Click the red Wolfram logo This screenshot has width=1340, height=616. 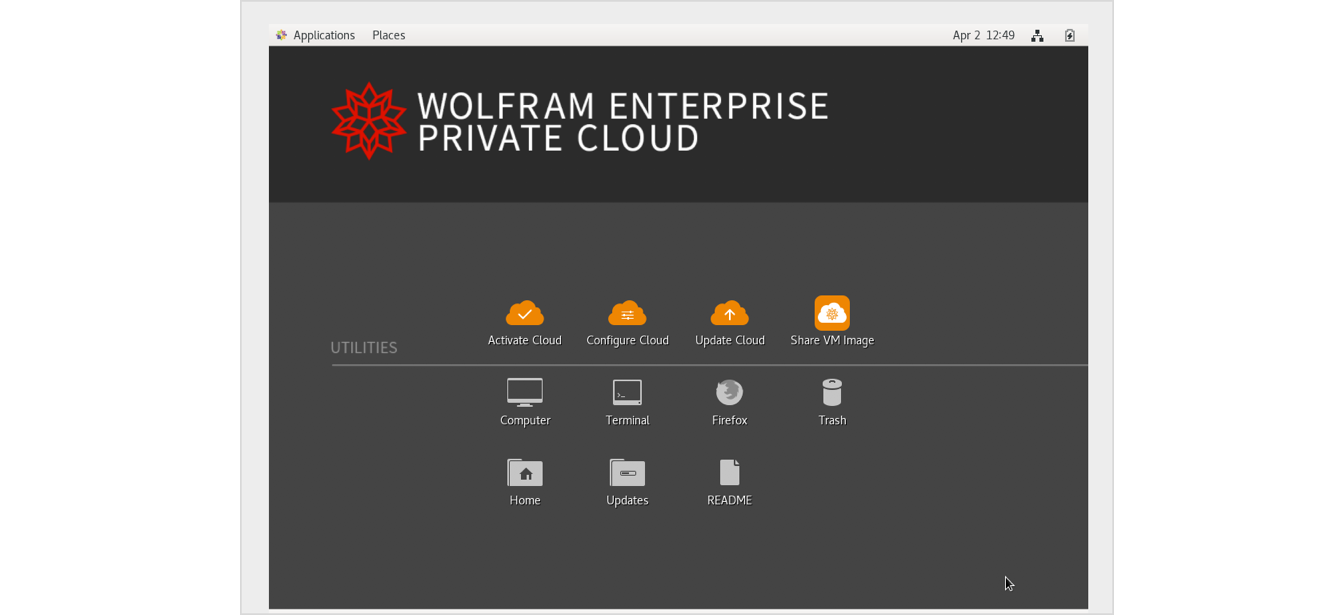pyautogui.click(x=369, y=121)
